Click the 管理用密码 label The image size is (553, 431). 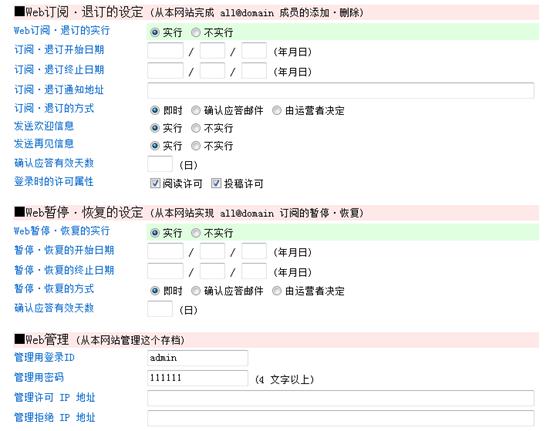[39, 377]
